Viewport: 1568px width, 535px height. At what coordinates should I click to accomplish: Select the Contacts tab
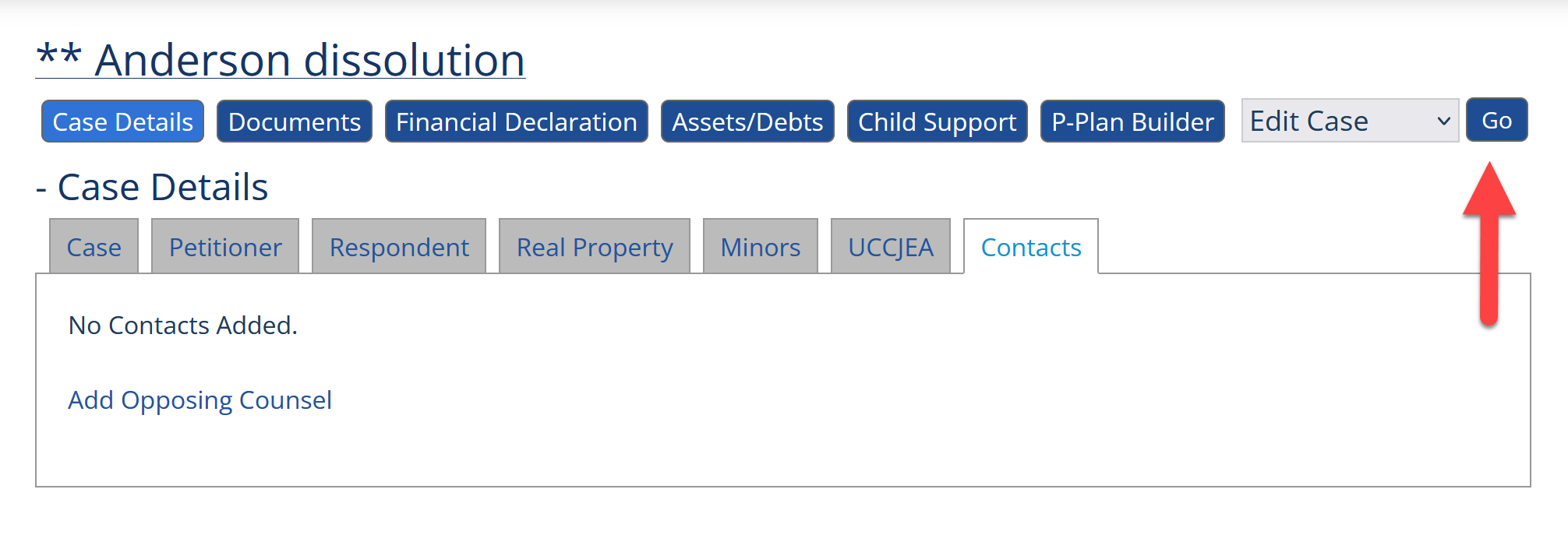(1030, 247)
